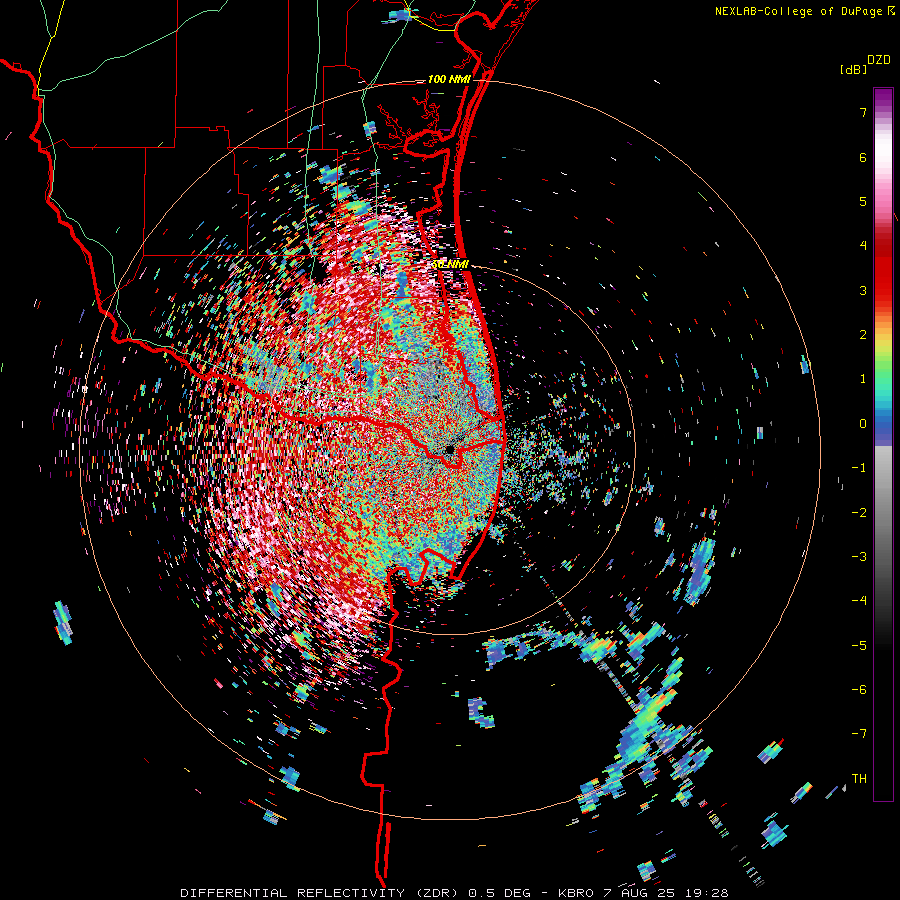Select the 1 value on the color scale
Screen dimensions: 900x900
click(x=863, y=379)
